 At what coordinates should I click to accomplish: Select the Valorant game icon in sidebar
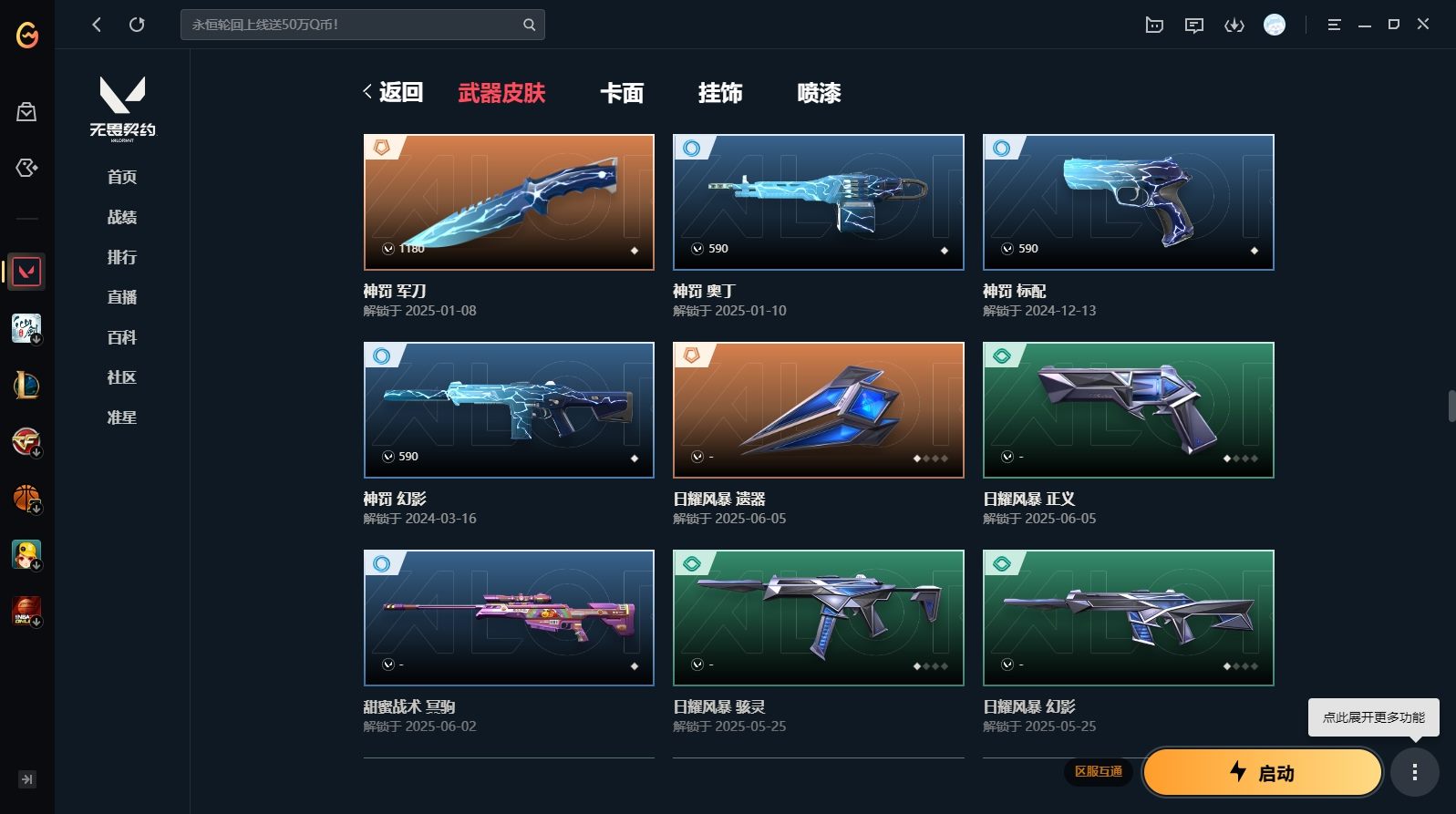(26, 272)
